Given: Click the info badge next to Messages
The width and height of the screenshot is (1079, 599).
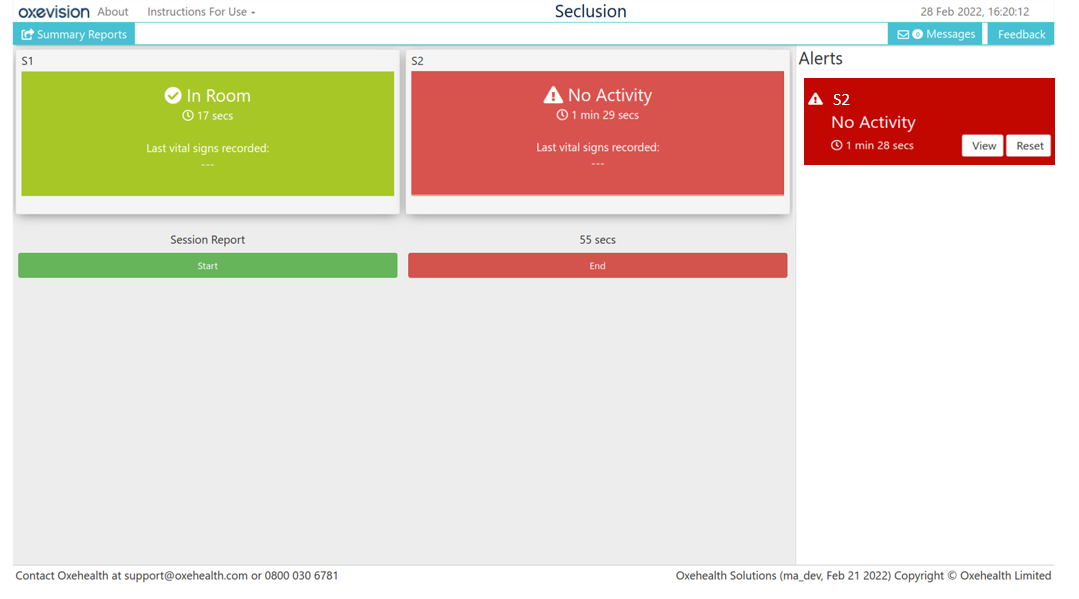Looking at the screenshot, I should [x=918, y=33].
